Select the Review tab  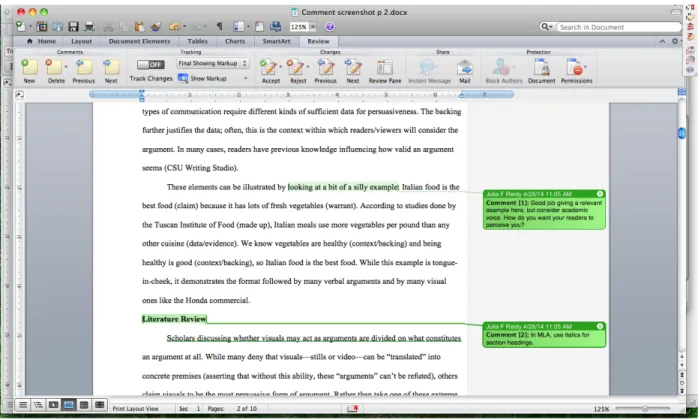318,41
